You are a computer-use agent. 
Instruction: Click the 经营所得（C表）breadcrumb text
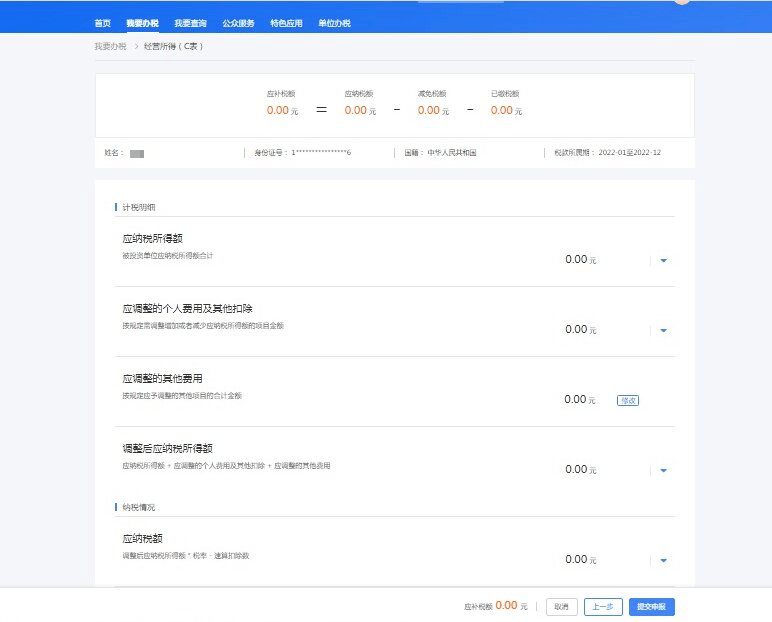173,46
